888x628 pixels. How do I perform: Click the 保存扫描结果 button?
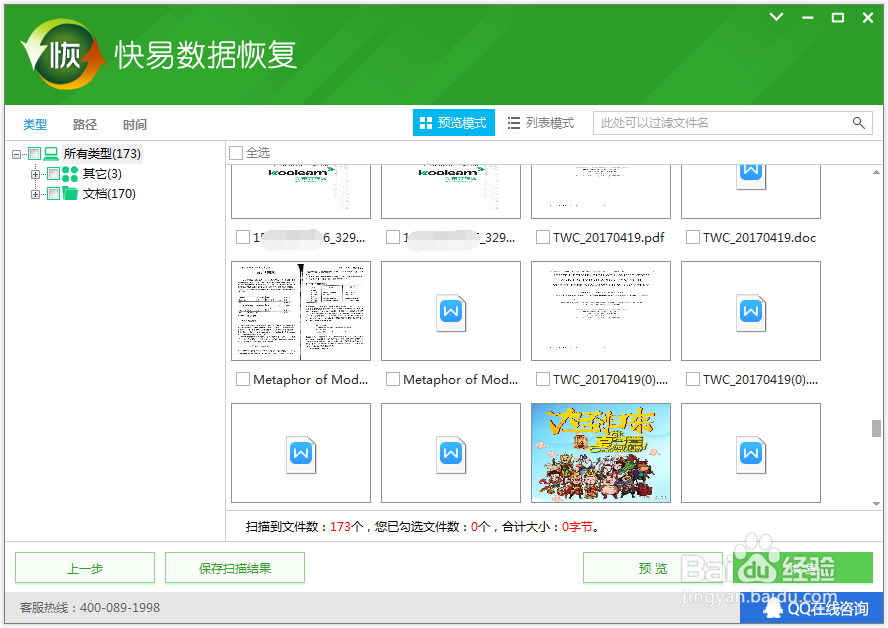coord(234,567)
